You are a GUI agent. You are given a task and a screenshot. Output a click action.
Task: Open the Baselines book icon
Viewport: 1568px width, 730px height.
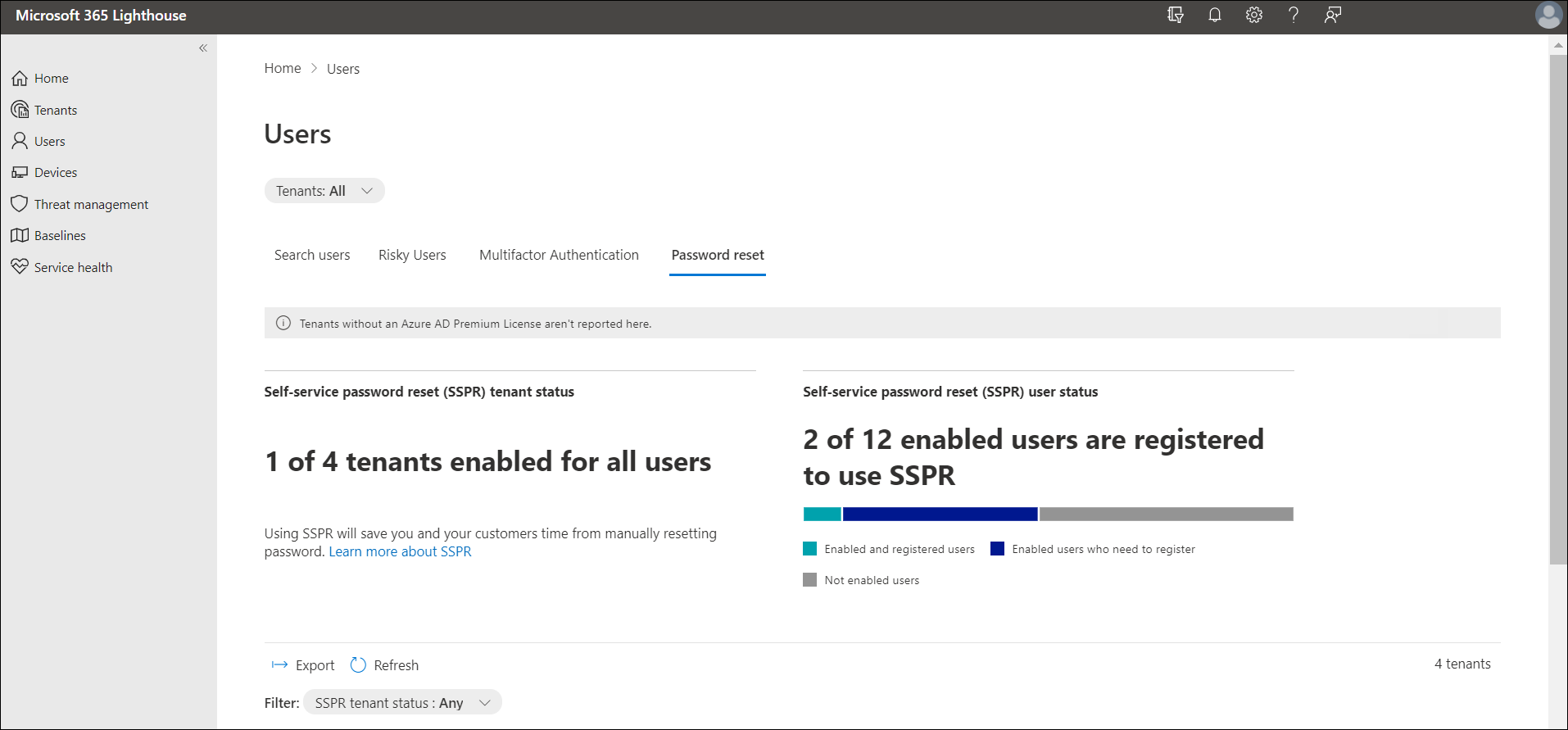[20, 236]
